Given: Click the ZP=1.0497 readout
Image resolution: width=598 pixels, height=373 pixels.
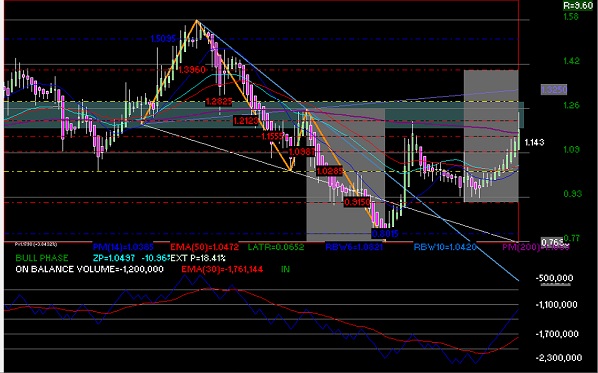Looking at the screenshot, I should click(x=114, y=258).
